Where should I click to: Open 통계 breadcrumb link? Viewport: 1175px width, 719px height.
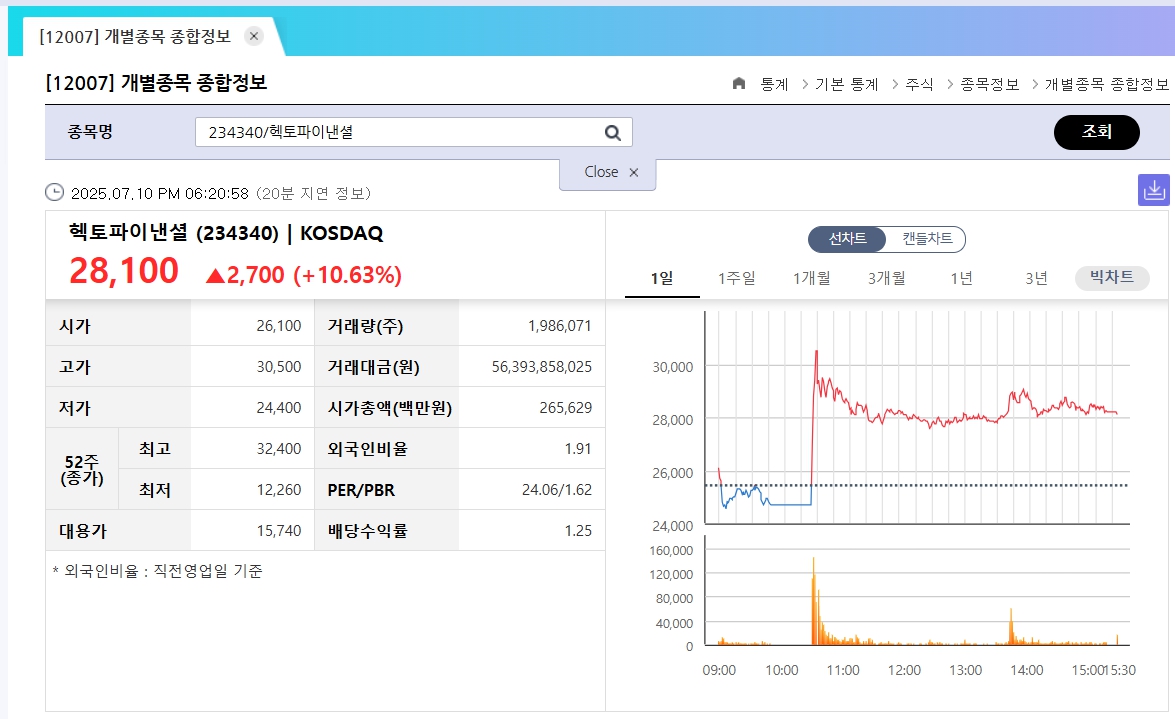click(x=774, y=85)
